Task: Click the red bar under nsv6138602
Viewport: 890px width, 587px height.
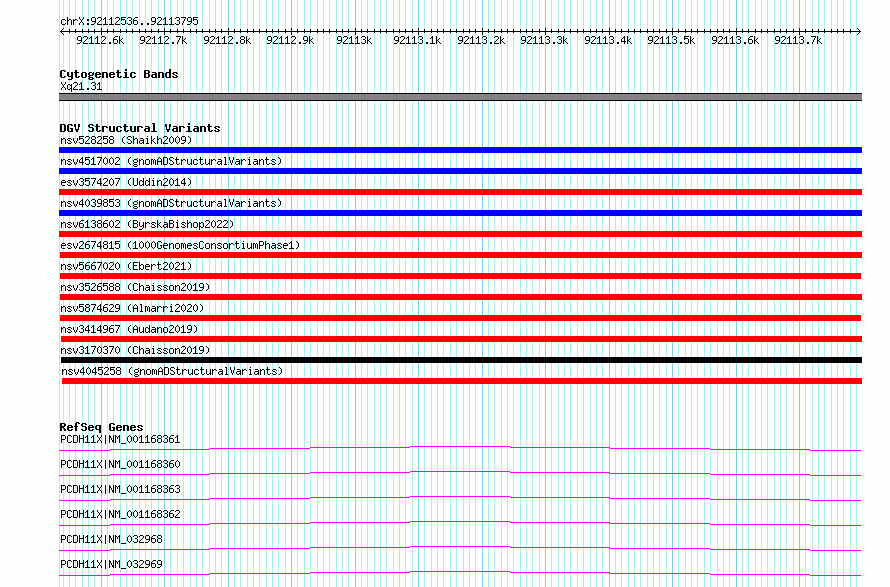Action: click(460, 234)
